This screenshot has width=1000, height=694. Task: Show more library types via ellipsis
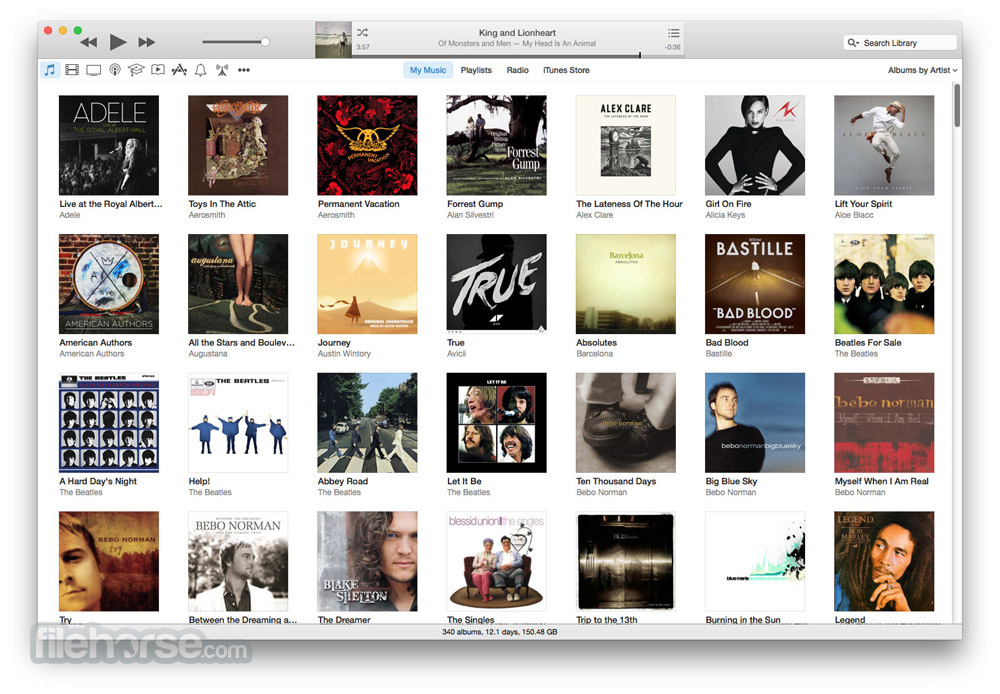pos(244,70)
